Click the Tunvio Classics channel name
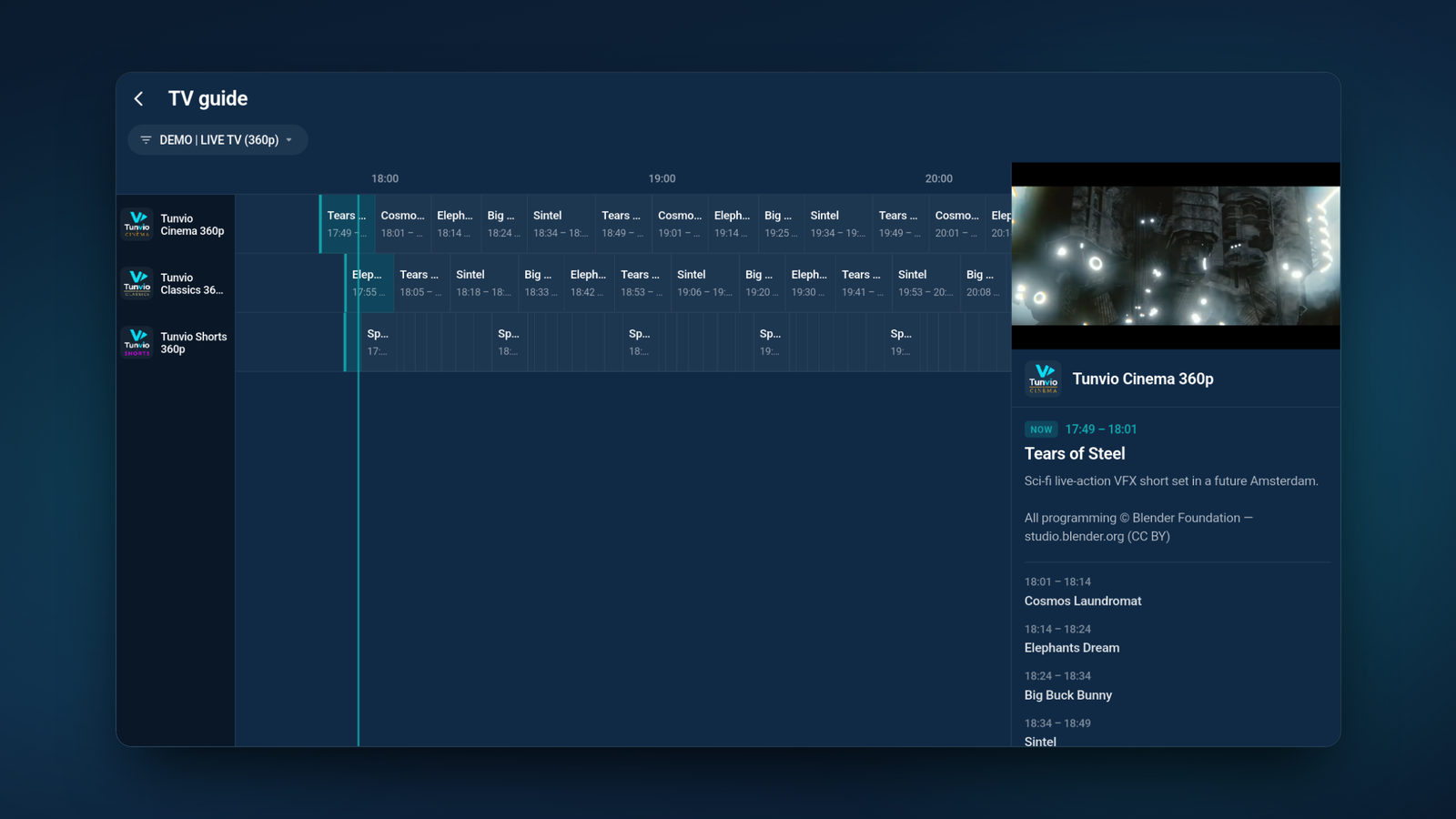 [x=192, y=284]
